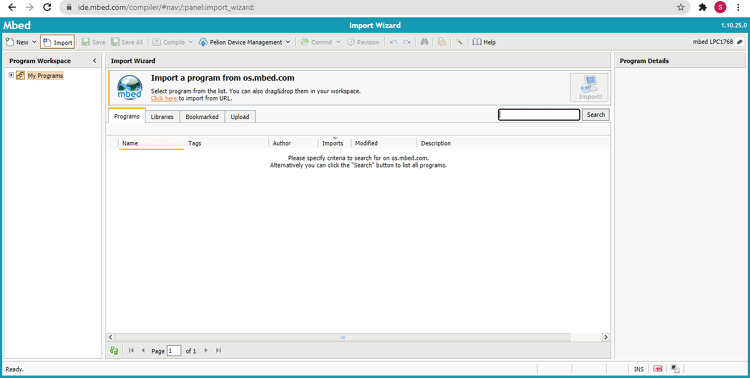This screenshot has width=750, height=378.
Task: Click the format code wand icon
Action: click(x=459, y=42)
